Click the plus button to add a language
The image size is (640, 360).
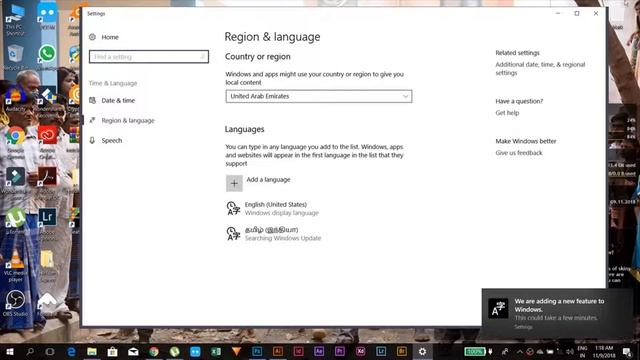click(234, 184)
